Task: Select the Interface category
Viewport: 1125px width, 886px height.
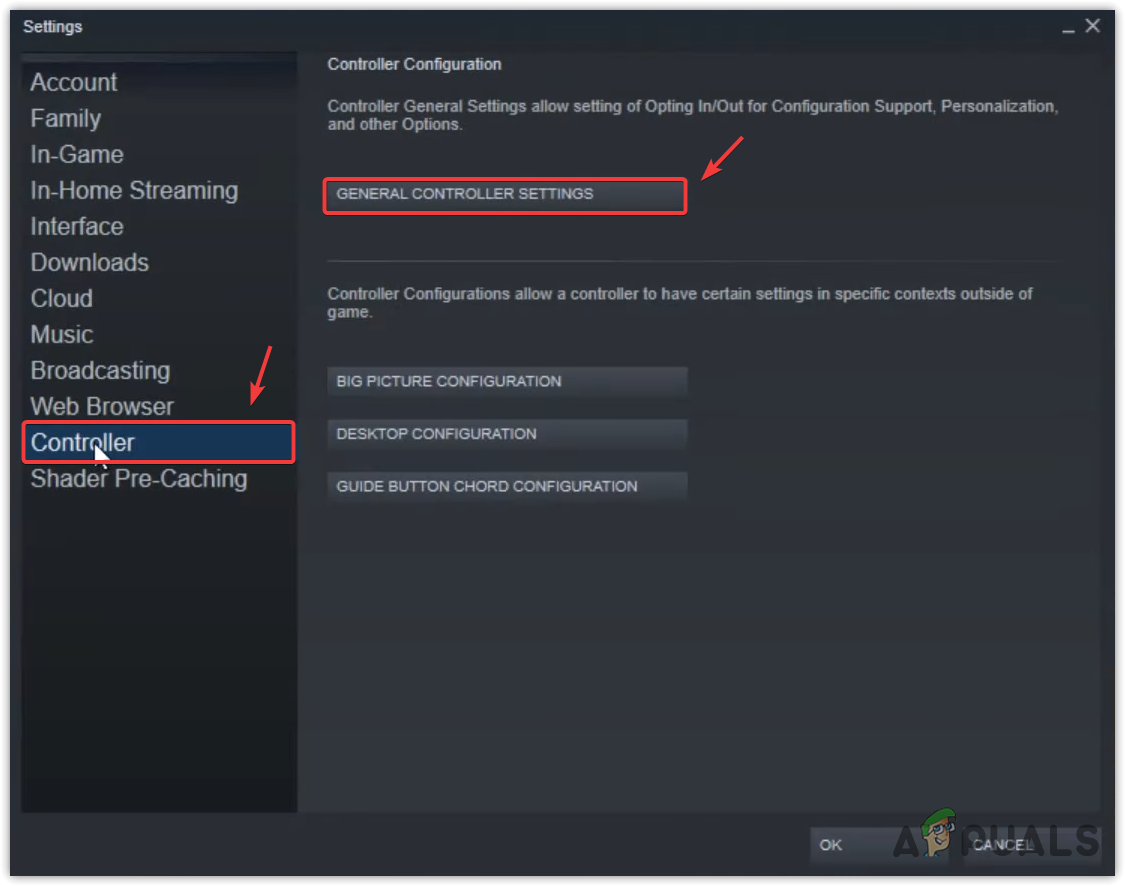Action: point(159,227)
